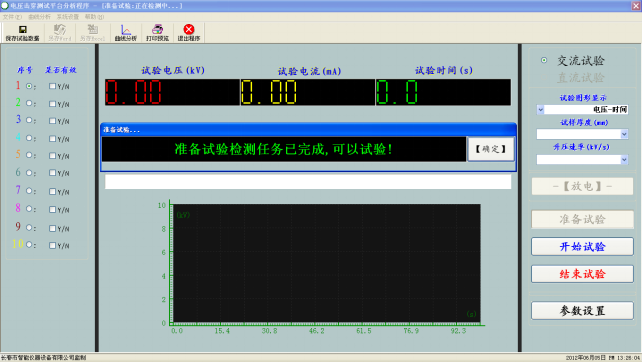Image resolution: width=642 pixels, height=363 pixels.
Task: Select sample number 2 radio button
Action: pyautogui.click(x=29, y=103)
